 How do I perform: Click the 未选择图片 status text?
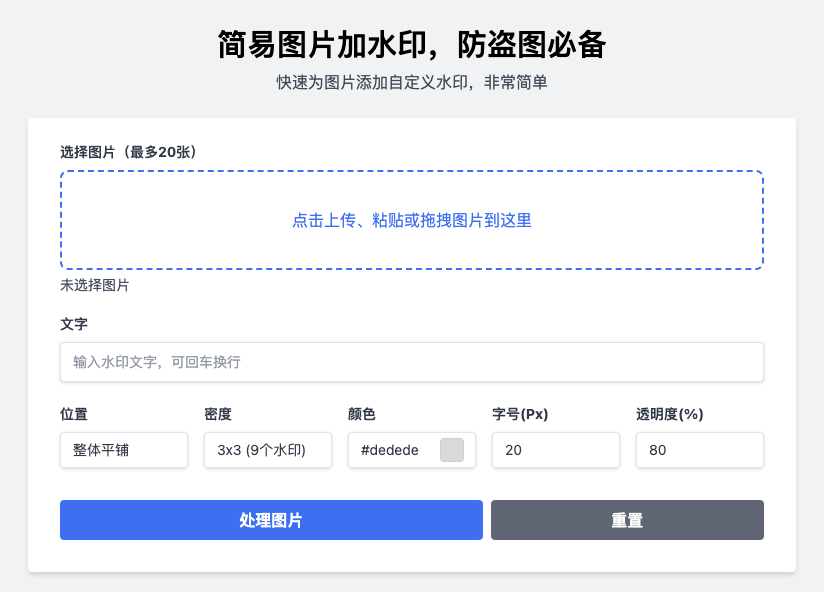tap(95, 285)
